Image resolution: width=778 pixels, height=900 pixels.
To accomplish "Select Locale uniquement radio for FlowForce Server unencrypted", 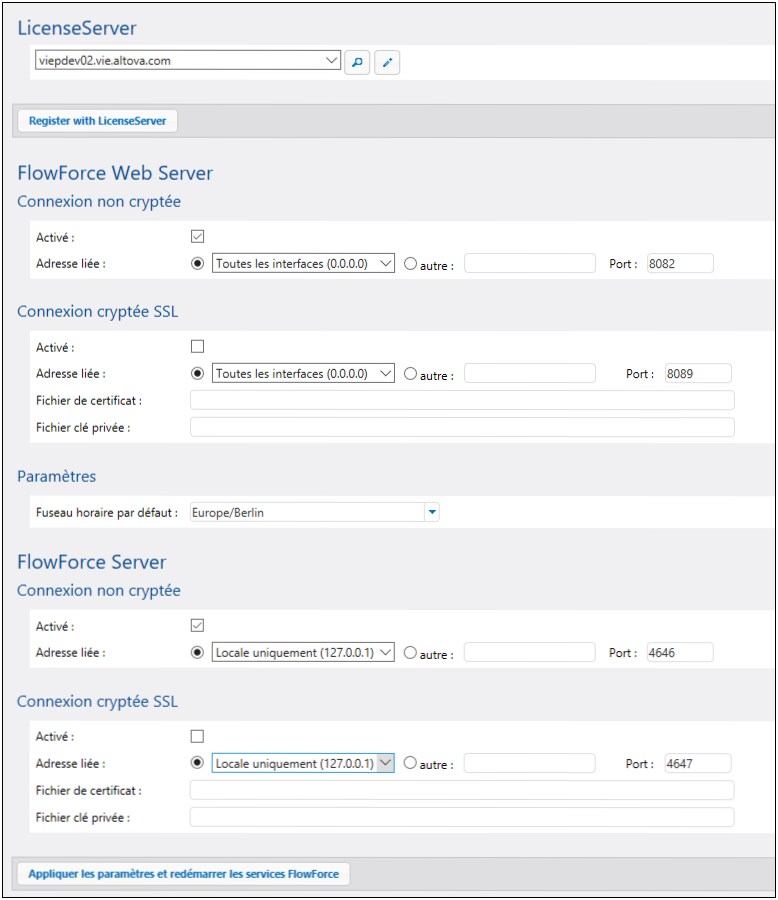I will click(x=197, y=653).
